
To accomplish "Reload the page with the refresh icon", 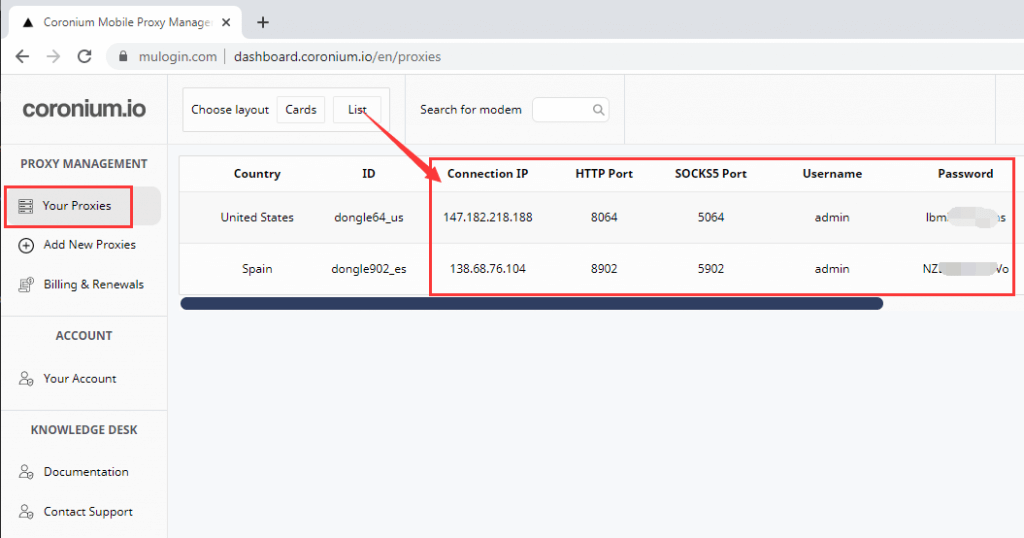I will point(85,57).
